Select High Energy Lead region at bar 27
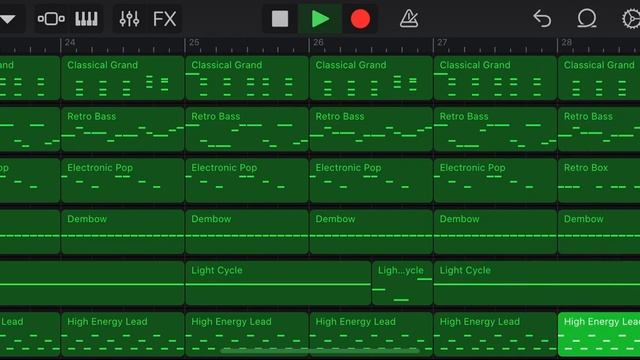The width and height of the screenshot is (640, 360). [x=495, y=335]
